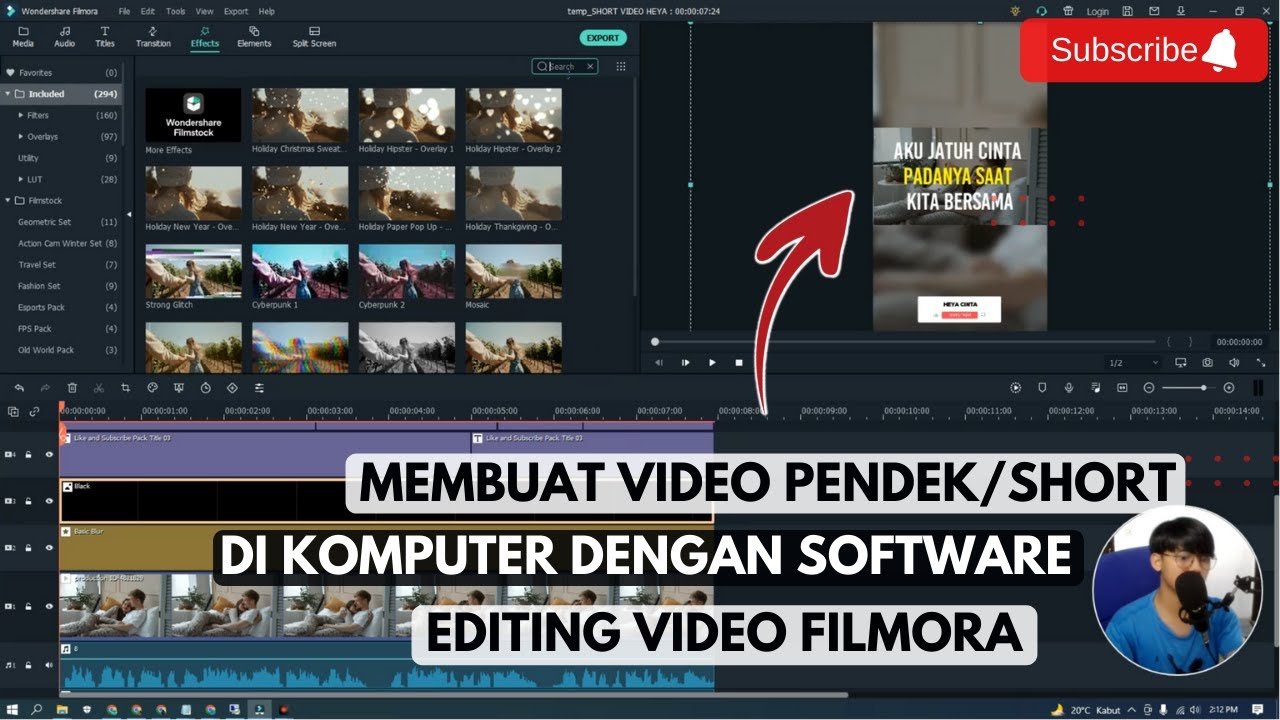Image resolution: width=1280 pixels, height=720 pixels.
Task: Click Login in the title bar
Action: coord(1098,11)
